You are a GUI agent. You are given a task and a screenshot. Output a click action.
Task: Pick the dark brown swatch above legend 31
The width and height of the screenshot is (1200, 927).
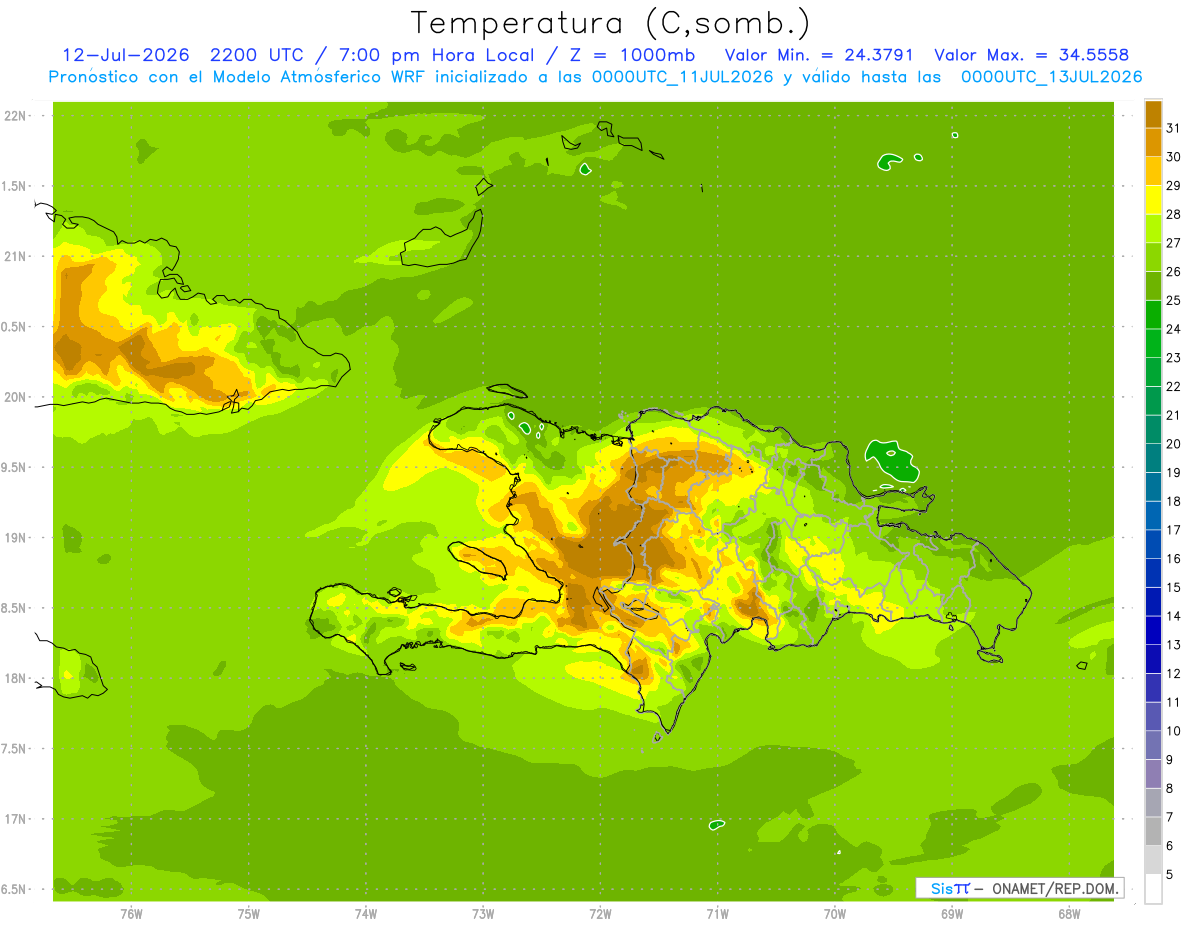(1153, 113)
